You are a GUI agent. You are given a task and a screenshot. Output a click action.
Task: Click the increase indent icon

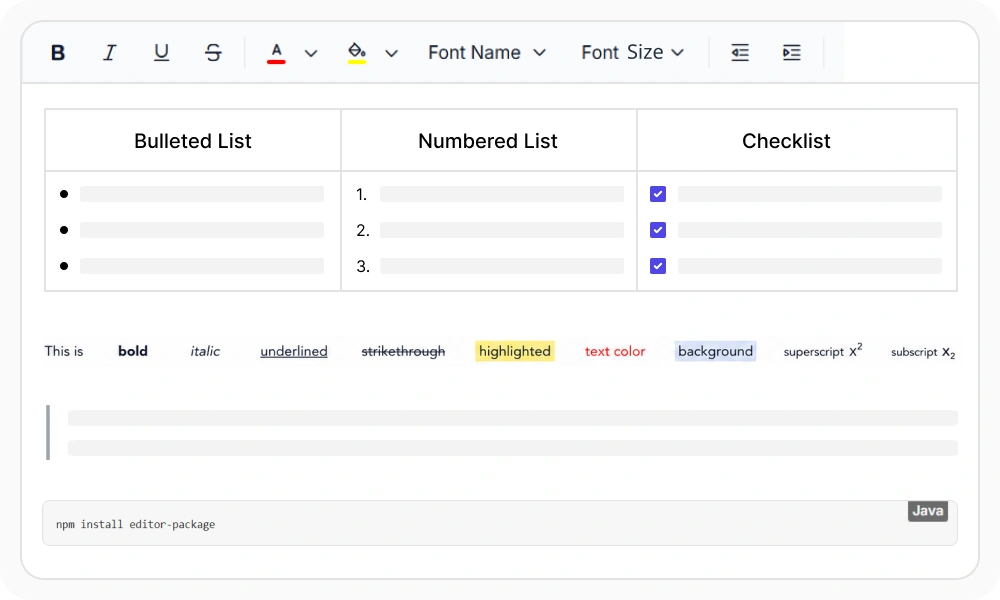click(x=791, y=52)
